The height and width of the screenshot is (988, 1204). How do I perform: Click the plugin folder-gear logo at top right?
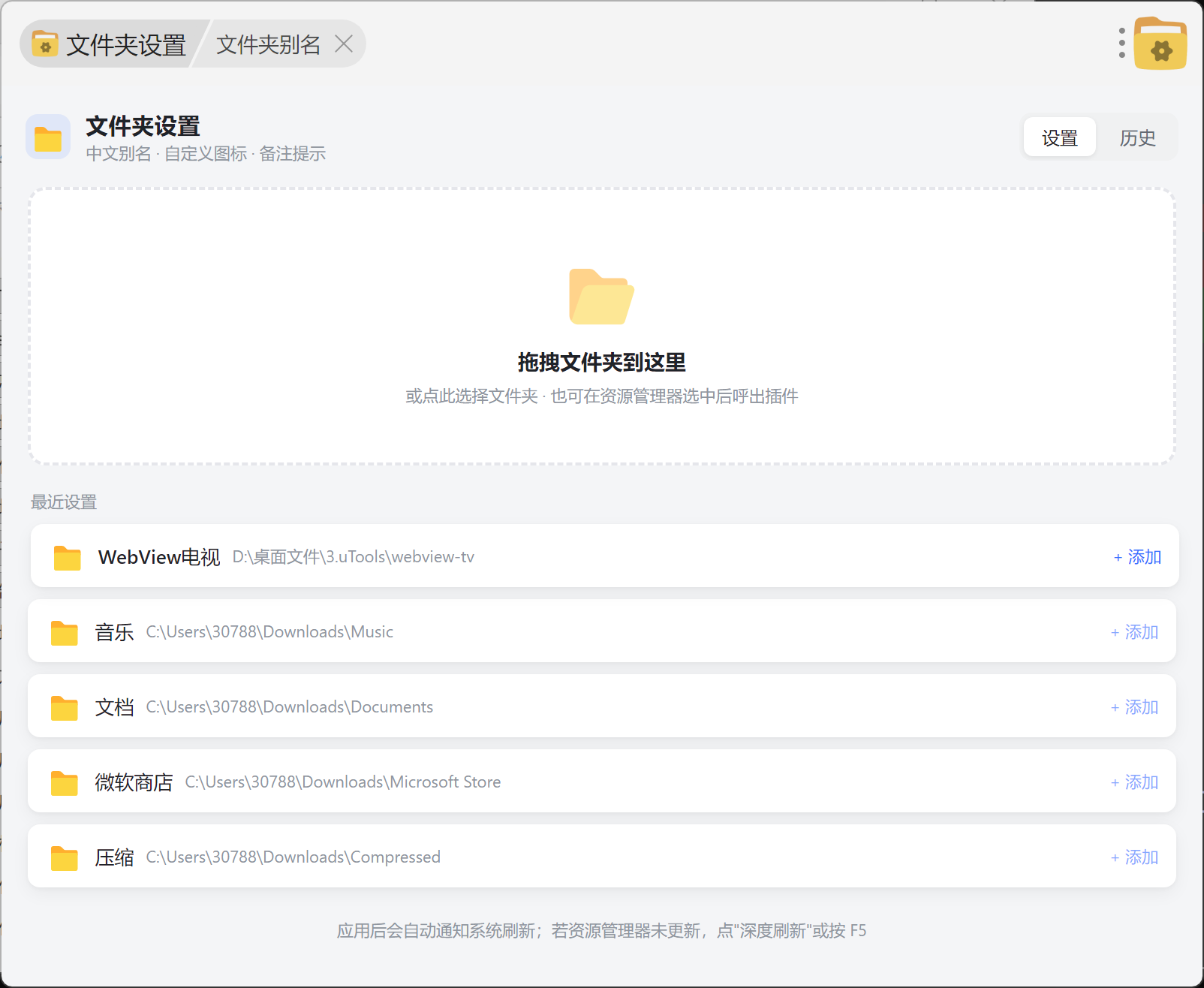coord(1160,44)
